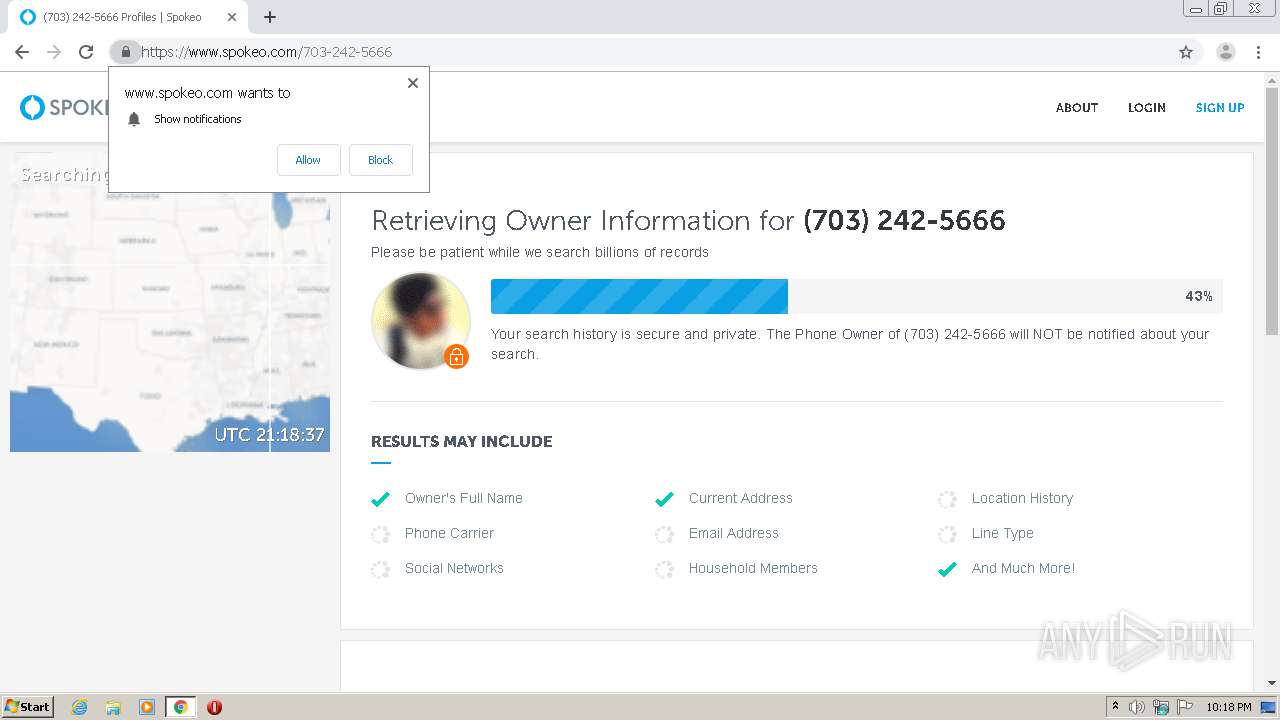Open the ABOUT page
Viewport: 1280px width, 720px height.
1077,108
